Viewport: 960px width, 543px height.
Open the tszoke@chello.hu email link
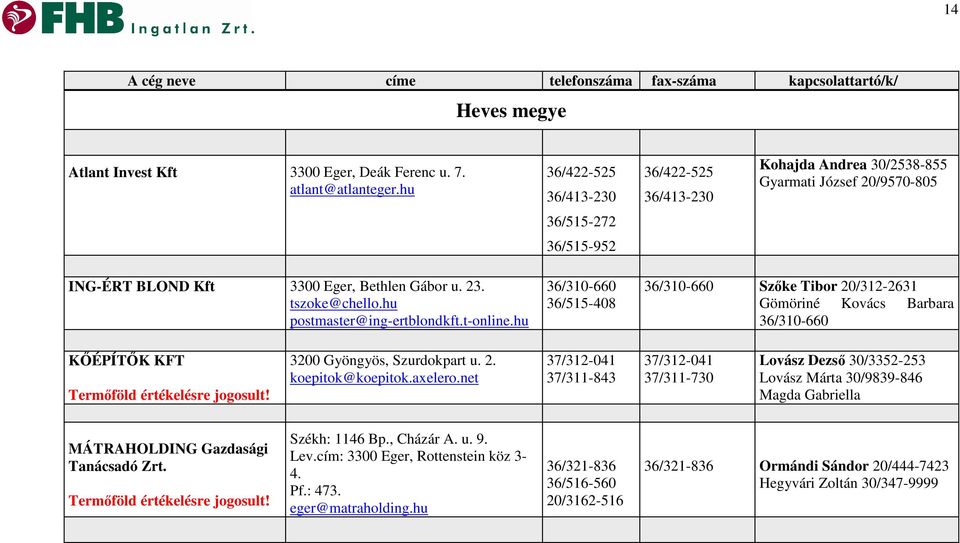[x=343, y=303]
